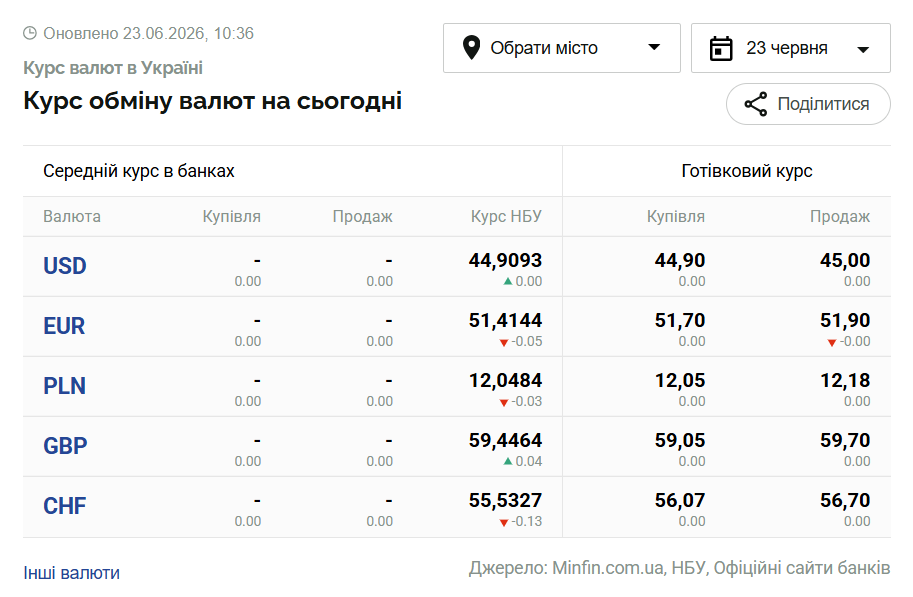Screen dimensions: 913x597
Task: Open 'Курс валют в Україні' link
Action: (x=113, y=68)
